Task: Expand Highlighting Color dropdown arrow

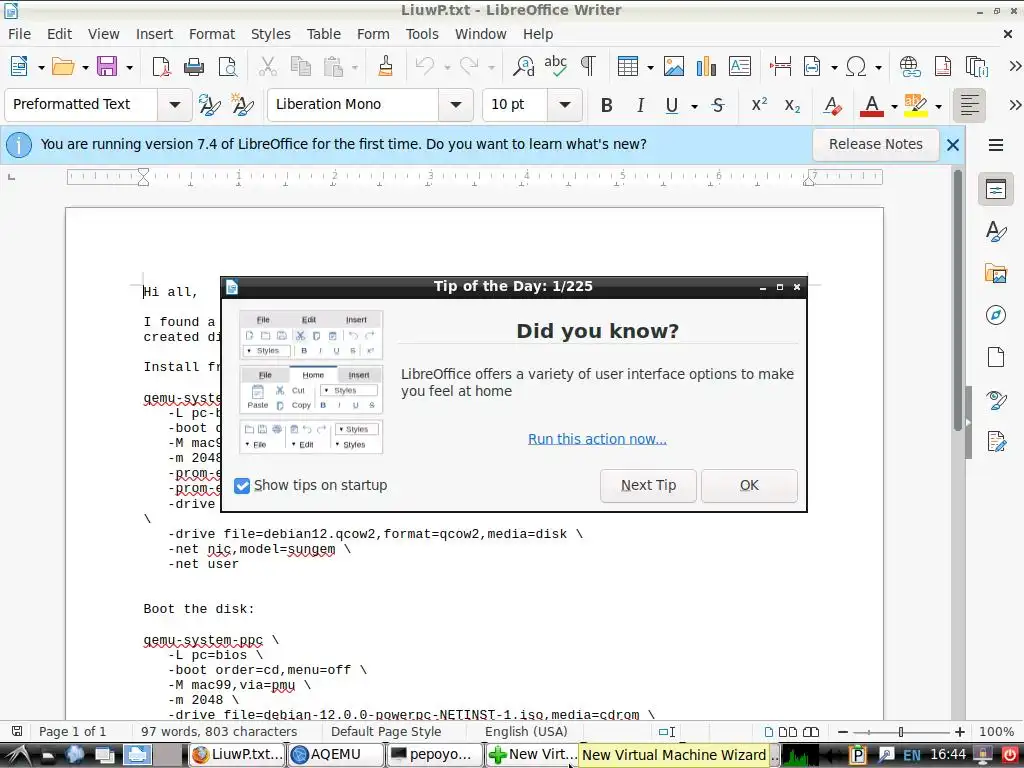Action: [x=938, y=106]
